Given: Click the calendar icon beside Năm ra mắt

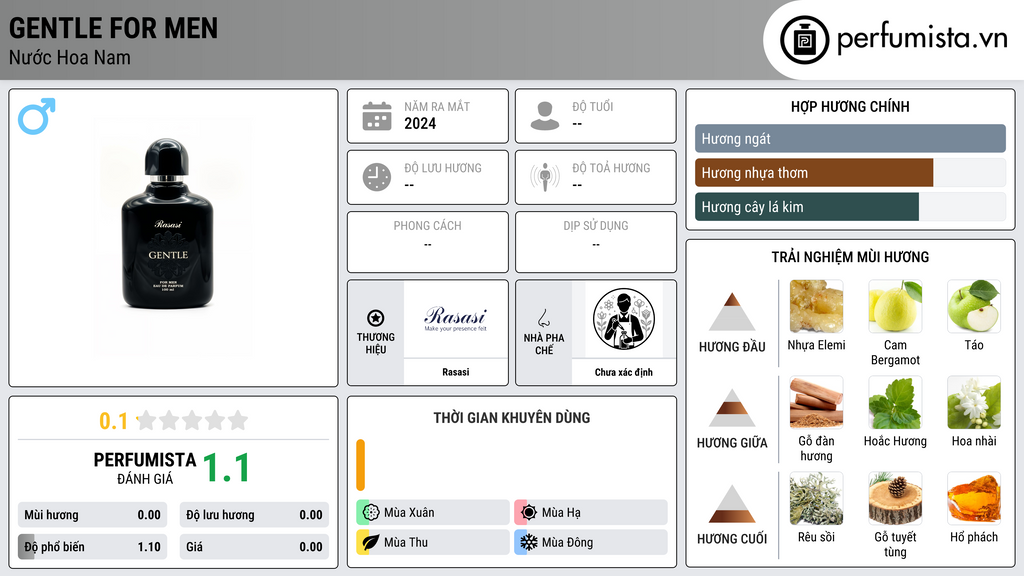Looking at the screenshot, I should tap(377, 116).
